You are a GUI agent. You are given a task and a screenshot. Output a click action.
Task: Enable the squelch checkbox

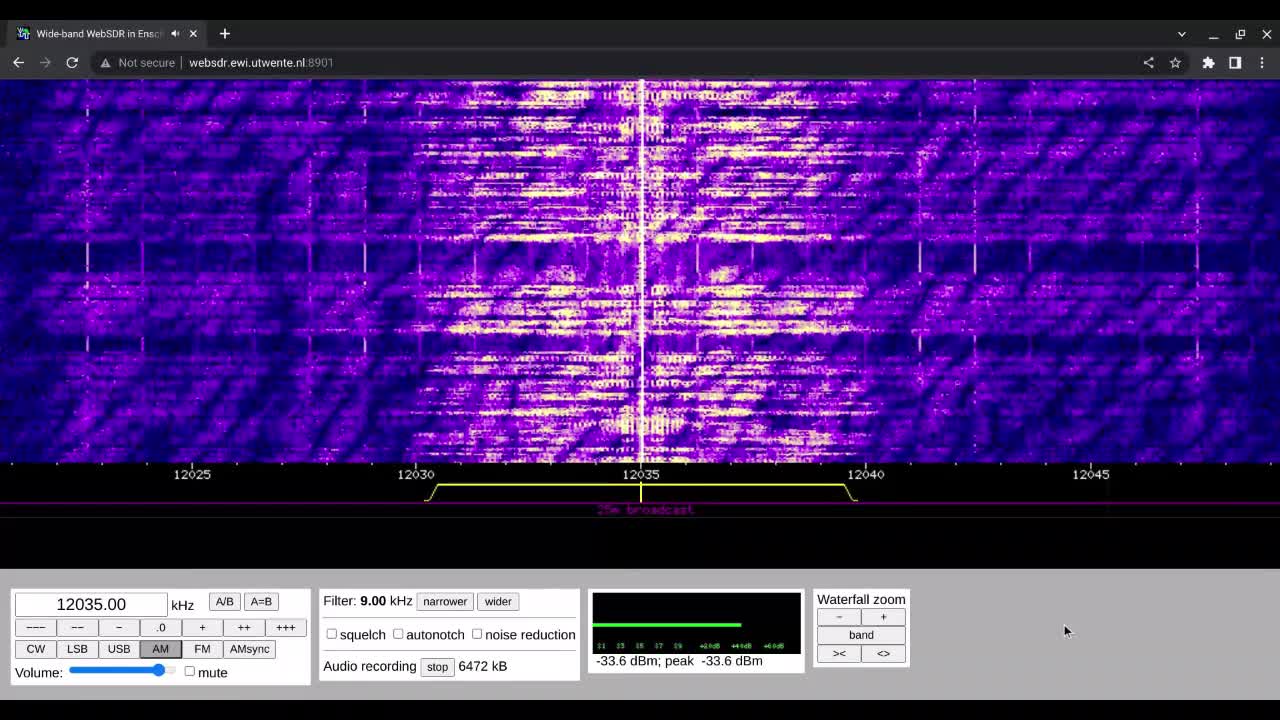(332, 634)
